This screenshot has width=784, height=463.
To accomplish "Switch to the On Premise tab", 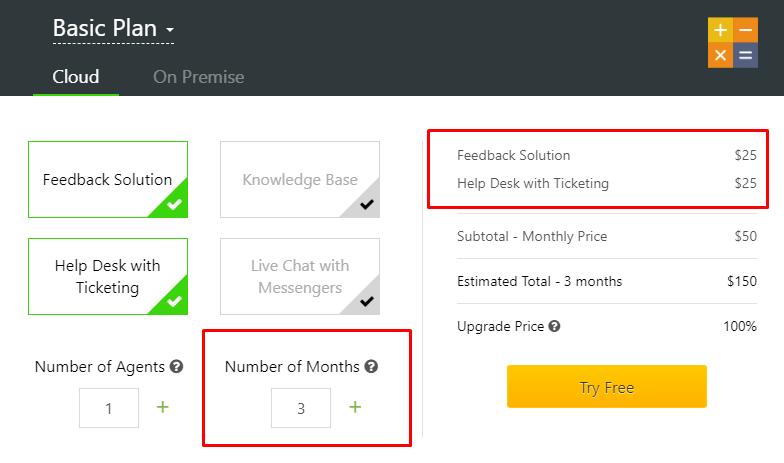I will pyautogui.click(x=198, y=77).
